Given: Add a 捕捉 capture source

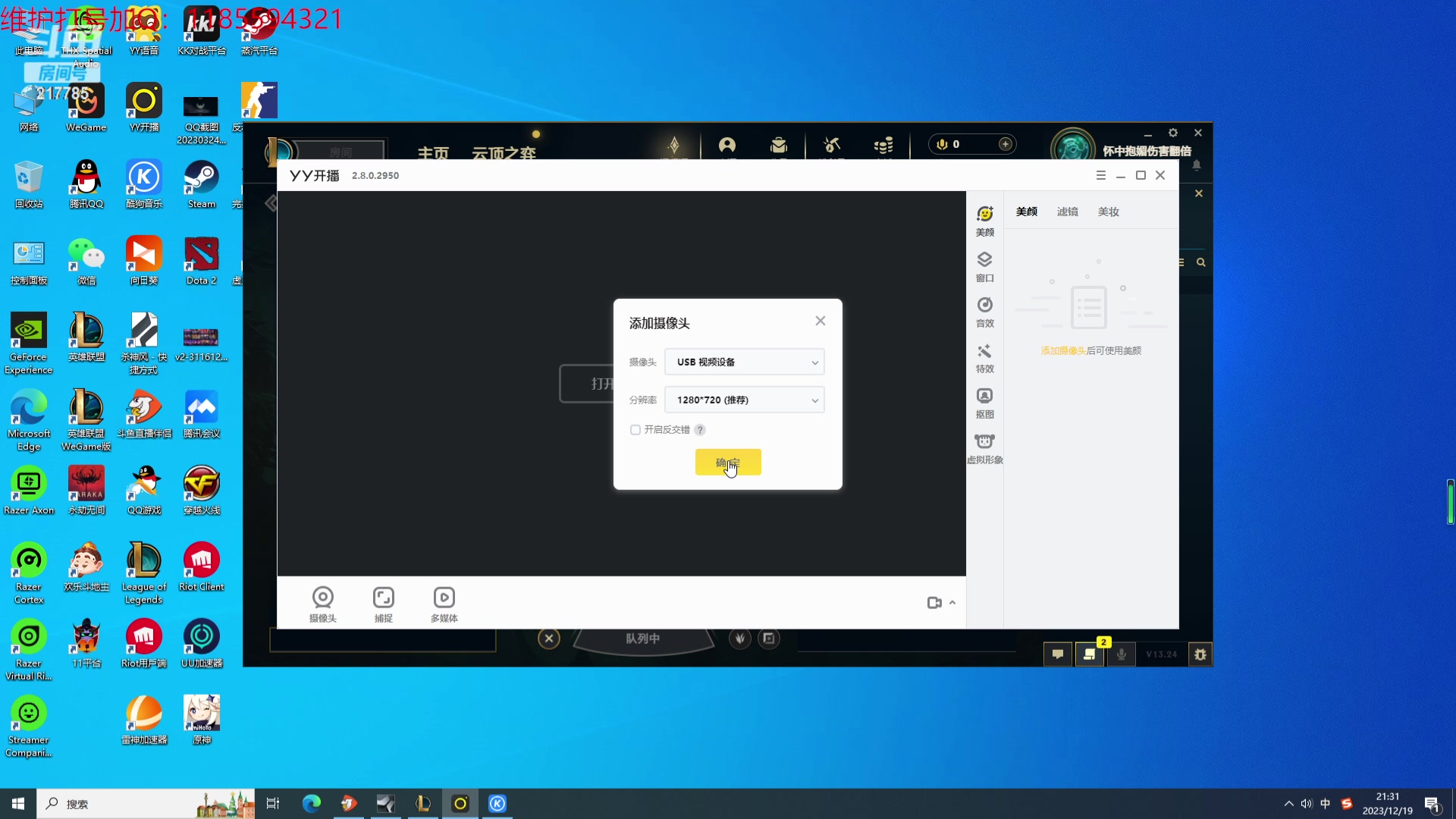Looking at the screenshot, I should (x=384, y=604).
